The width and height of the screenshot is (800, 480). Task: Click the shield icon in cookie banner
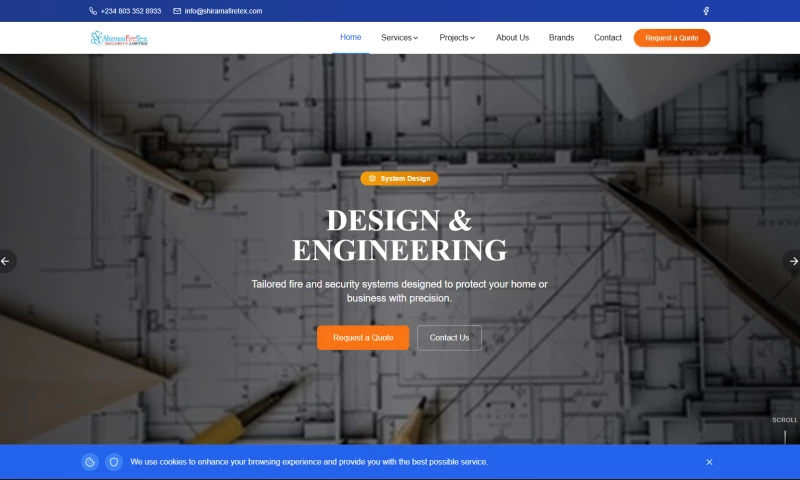114,462
